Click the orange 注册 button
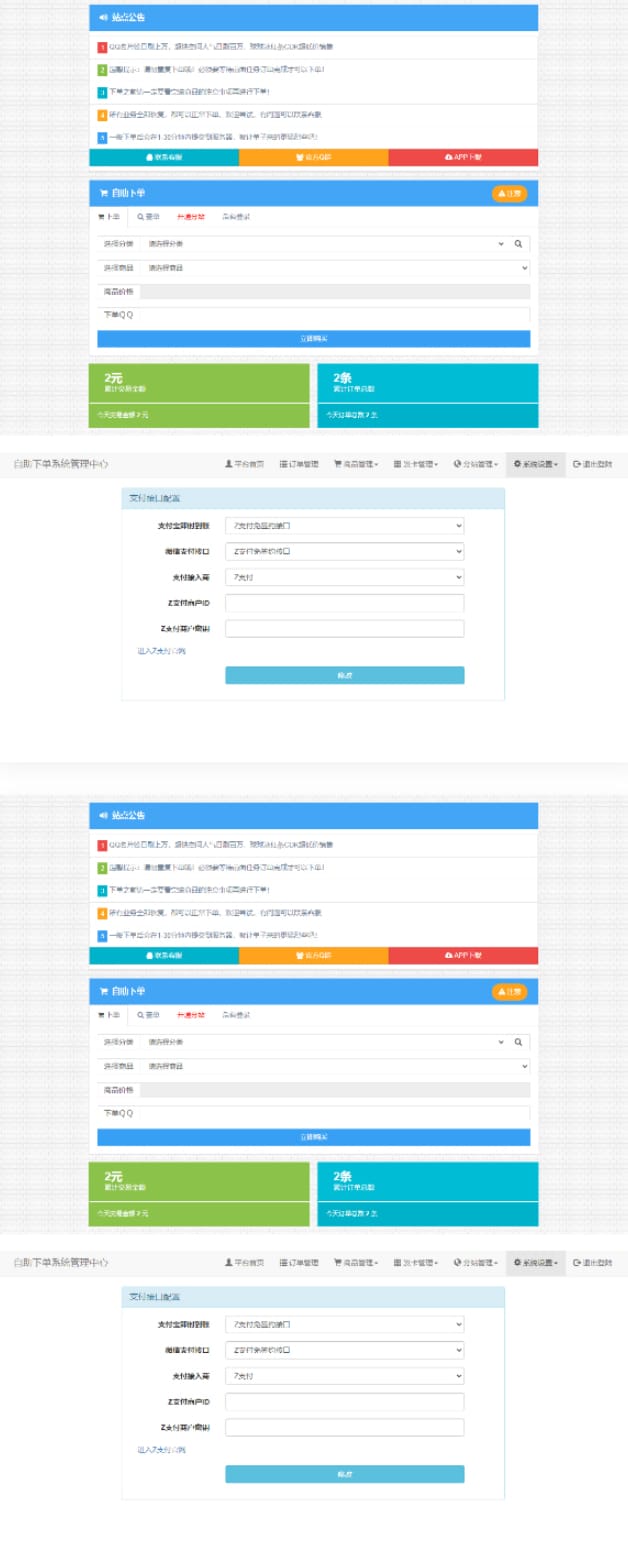The width and height of the screenshot is (628, 1554). (509, 193)
